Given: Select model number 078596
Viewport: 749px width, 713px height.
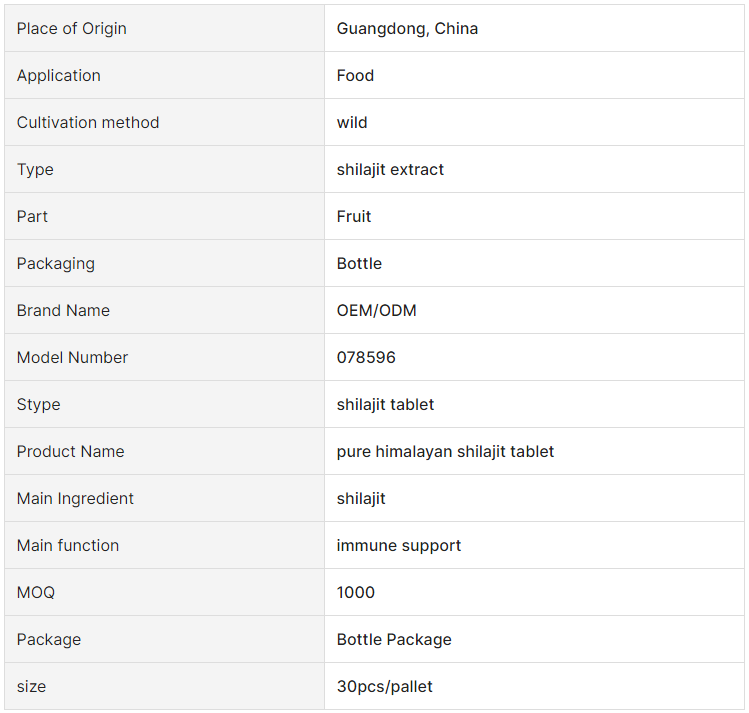Looking at the screenshot, I should coord(366,357).
